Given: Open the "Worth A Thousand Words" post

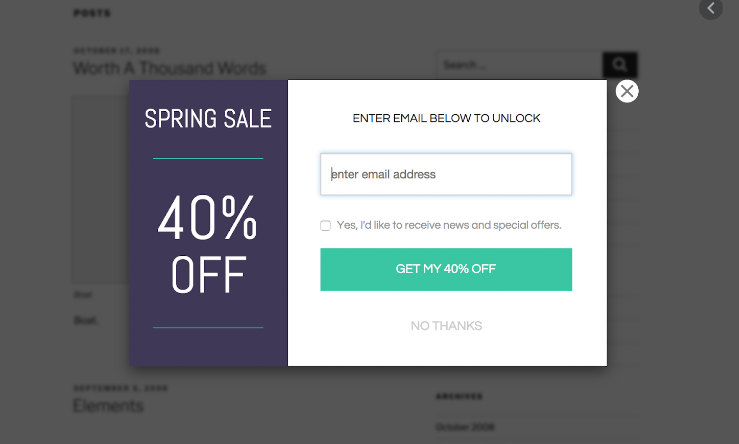Looking at the screenshot, I should (x=169, y=68).
